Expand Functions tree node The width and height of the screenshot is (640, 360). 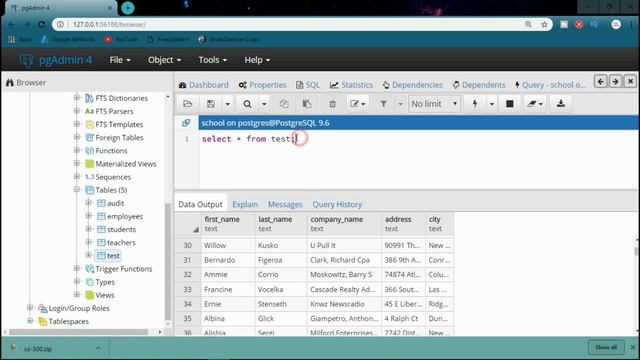pyautogui.click(x=77, y=150)
